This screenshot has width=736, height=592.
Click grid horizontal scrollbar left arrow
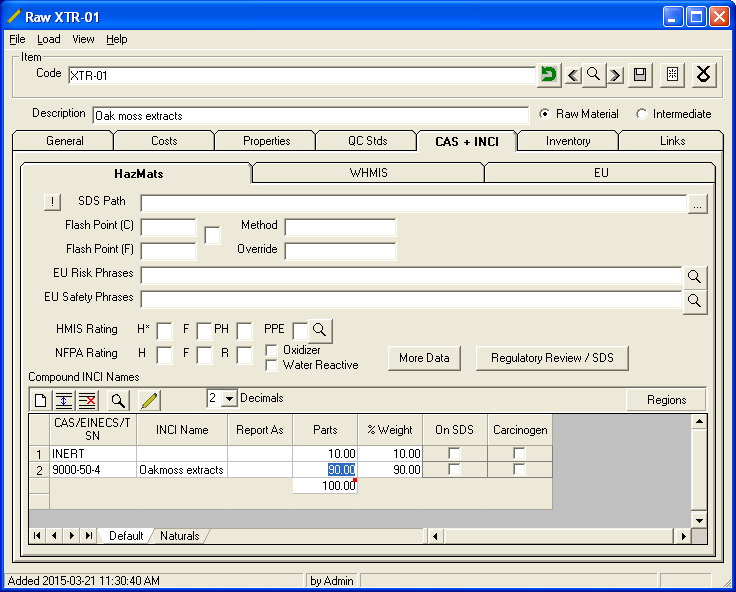tap(435, 536)
